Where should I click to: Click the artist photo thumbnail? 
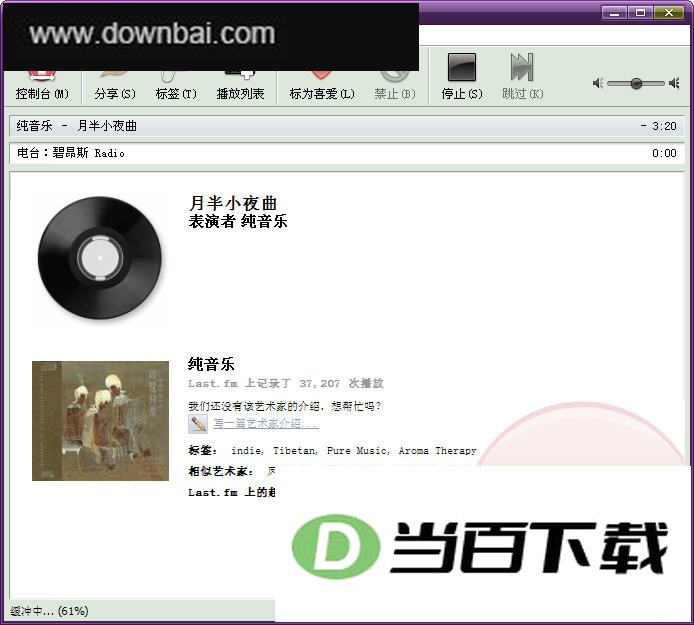click(x=100, y=421)
